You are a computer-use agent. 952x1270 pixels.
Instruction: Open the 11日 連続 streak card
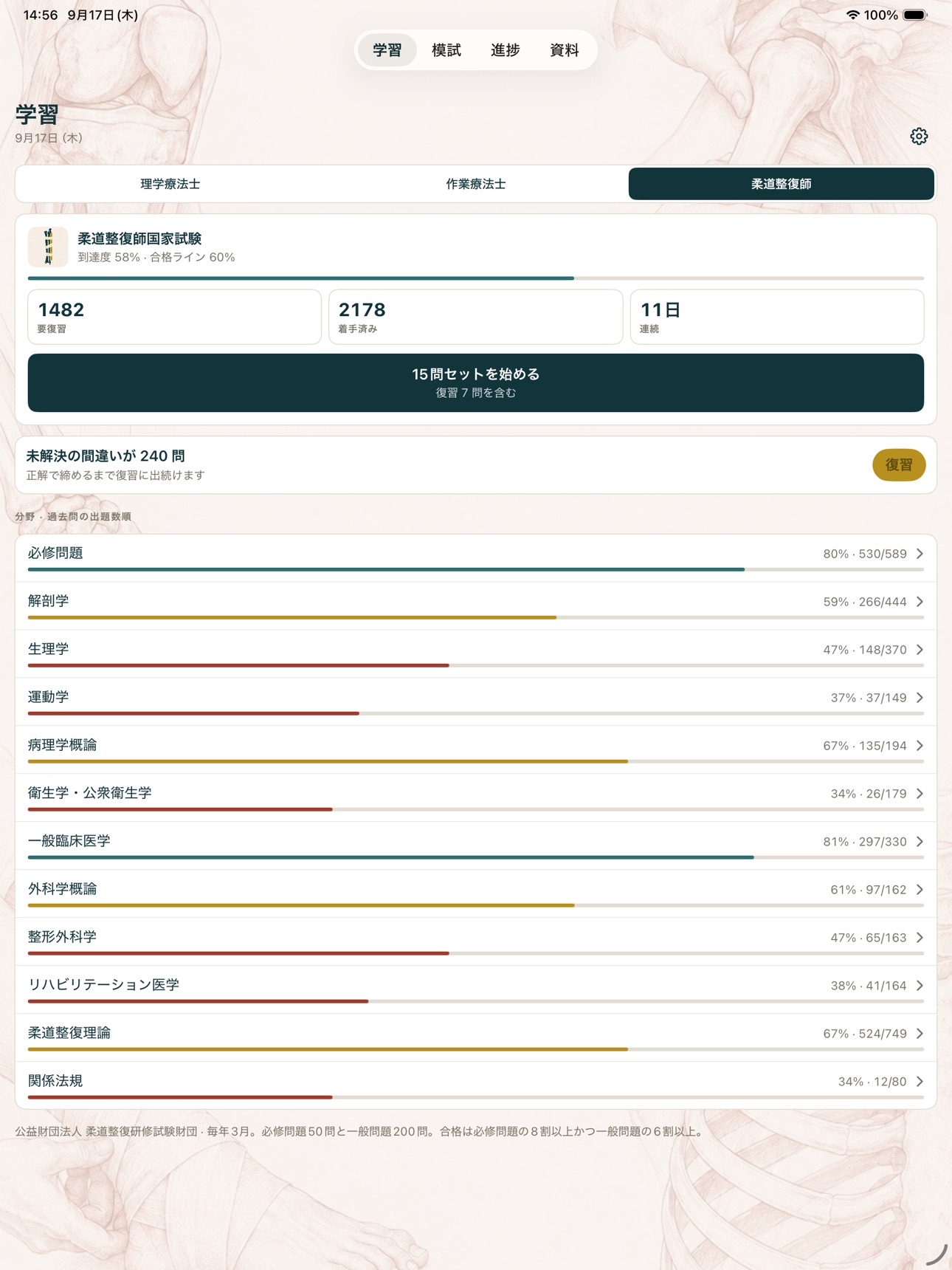[x=777, y=317]
